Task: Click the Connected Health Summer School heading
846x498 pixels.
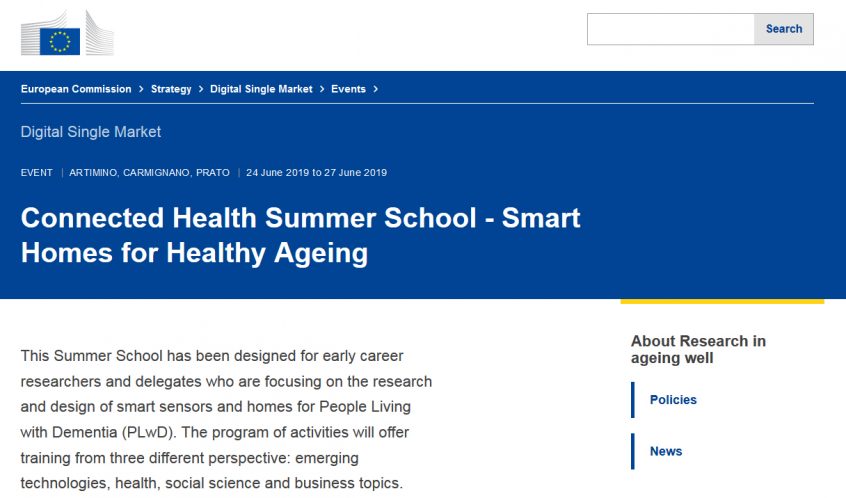Action: click(x=301, y=235)
